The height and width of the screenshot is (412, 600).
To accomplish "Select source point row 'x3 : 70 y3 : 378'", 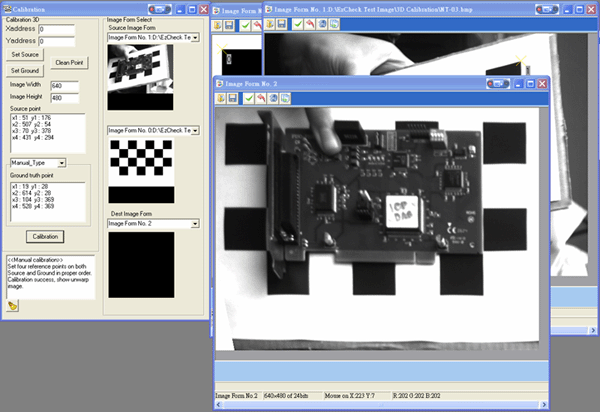I will [x=31, y=131].
